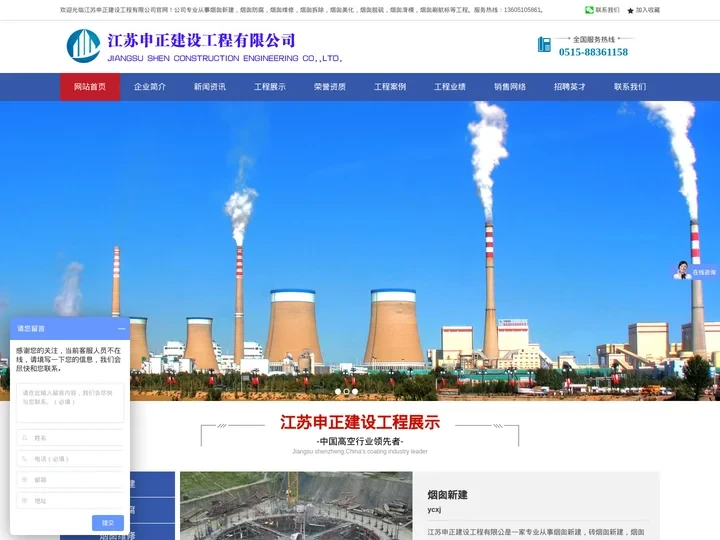Open 企业简介 navigation item
The height and width of the screenshot is (540, 720).
(x=150, y=87)
